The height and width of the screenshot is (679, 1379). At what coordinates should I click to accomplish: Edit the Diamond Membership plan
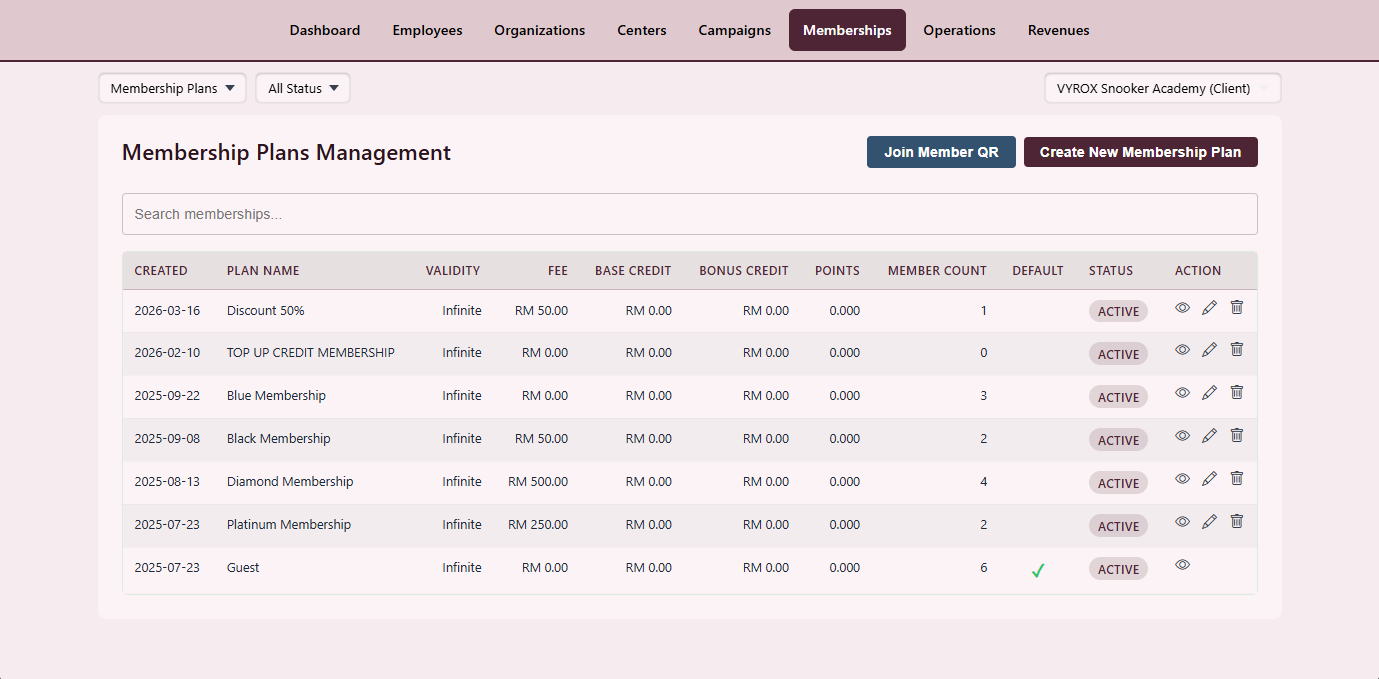(x=1209, y=479)
